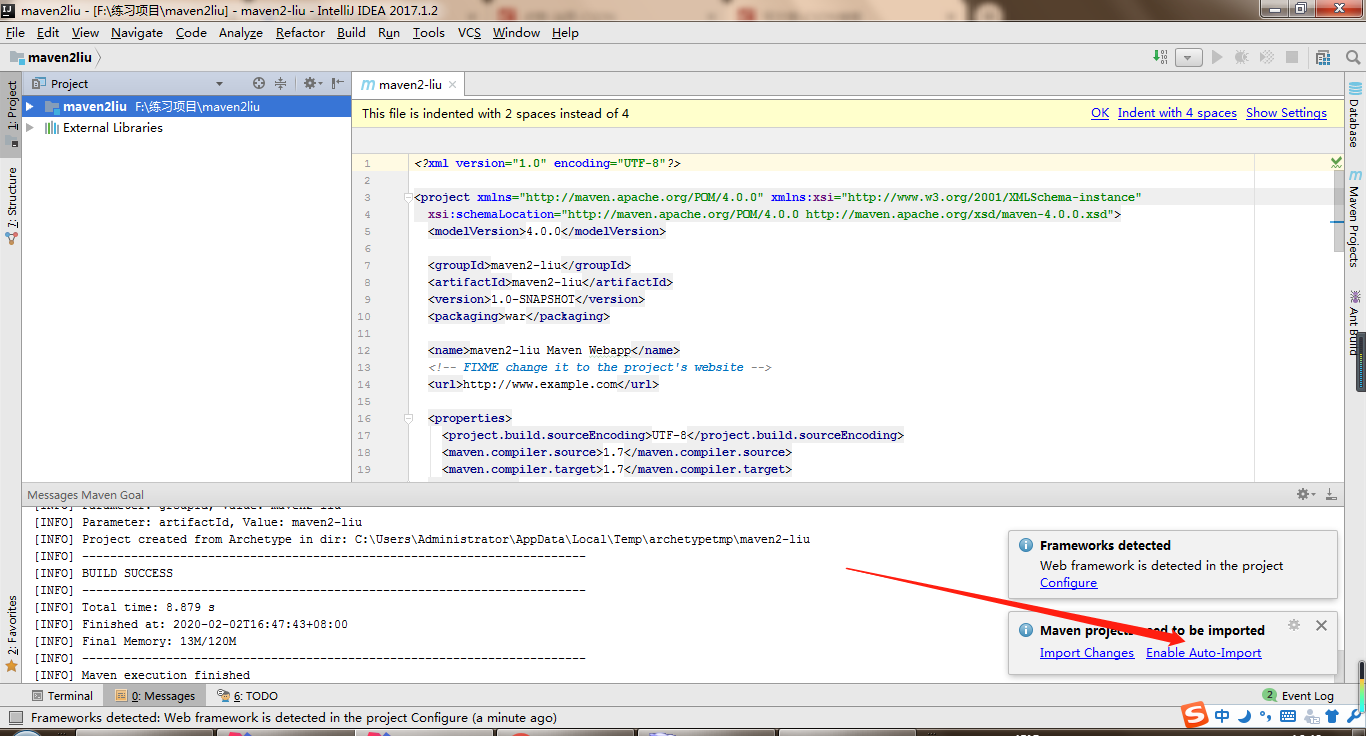Image resolution: width=1366 pixels, height=736 pixels.
Task: Open the Database side panel tab
Action: pos(1354,115)
